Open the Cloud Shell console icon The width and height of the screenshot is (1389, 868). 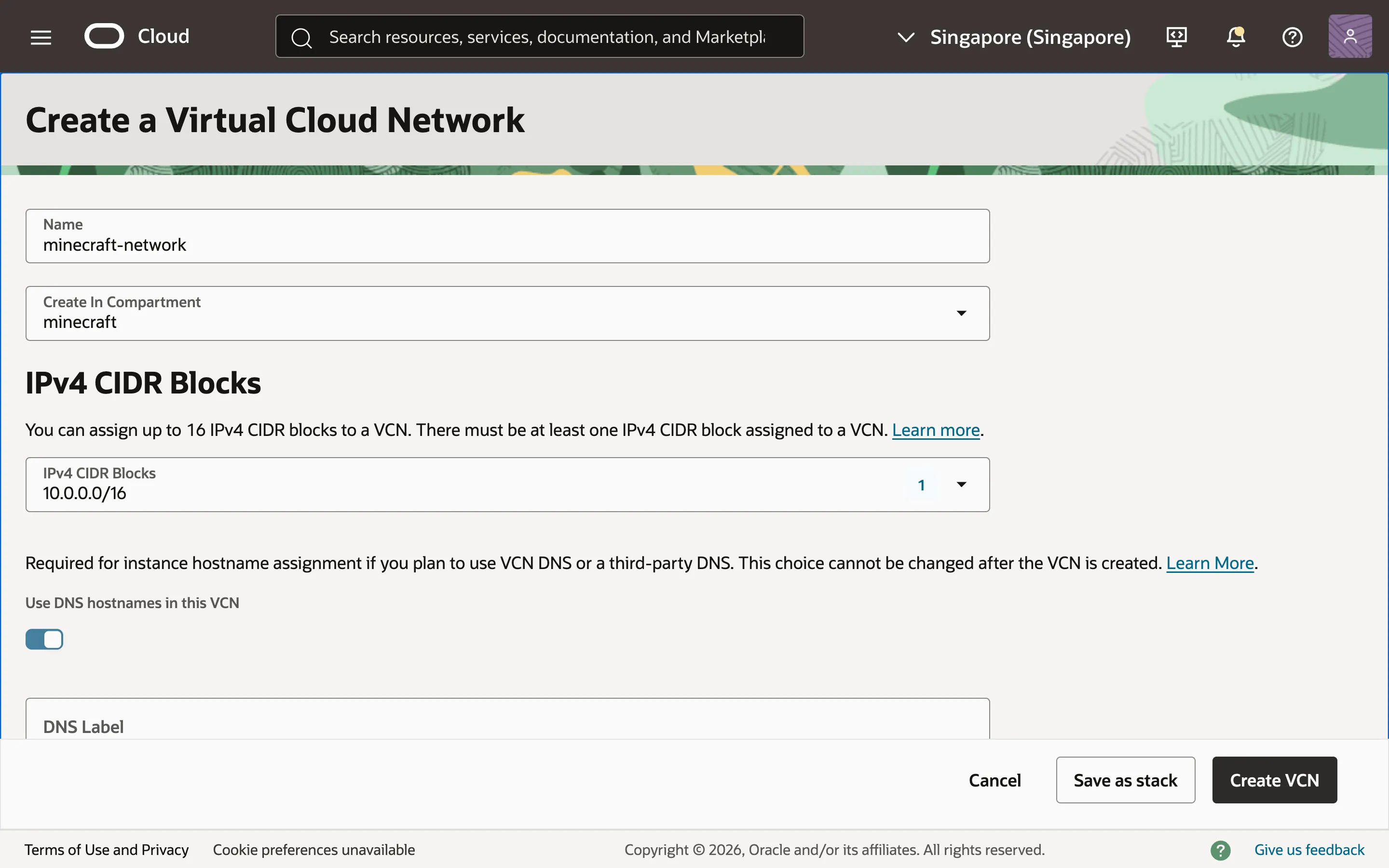pyautogui.click(x=1176, y=36)
